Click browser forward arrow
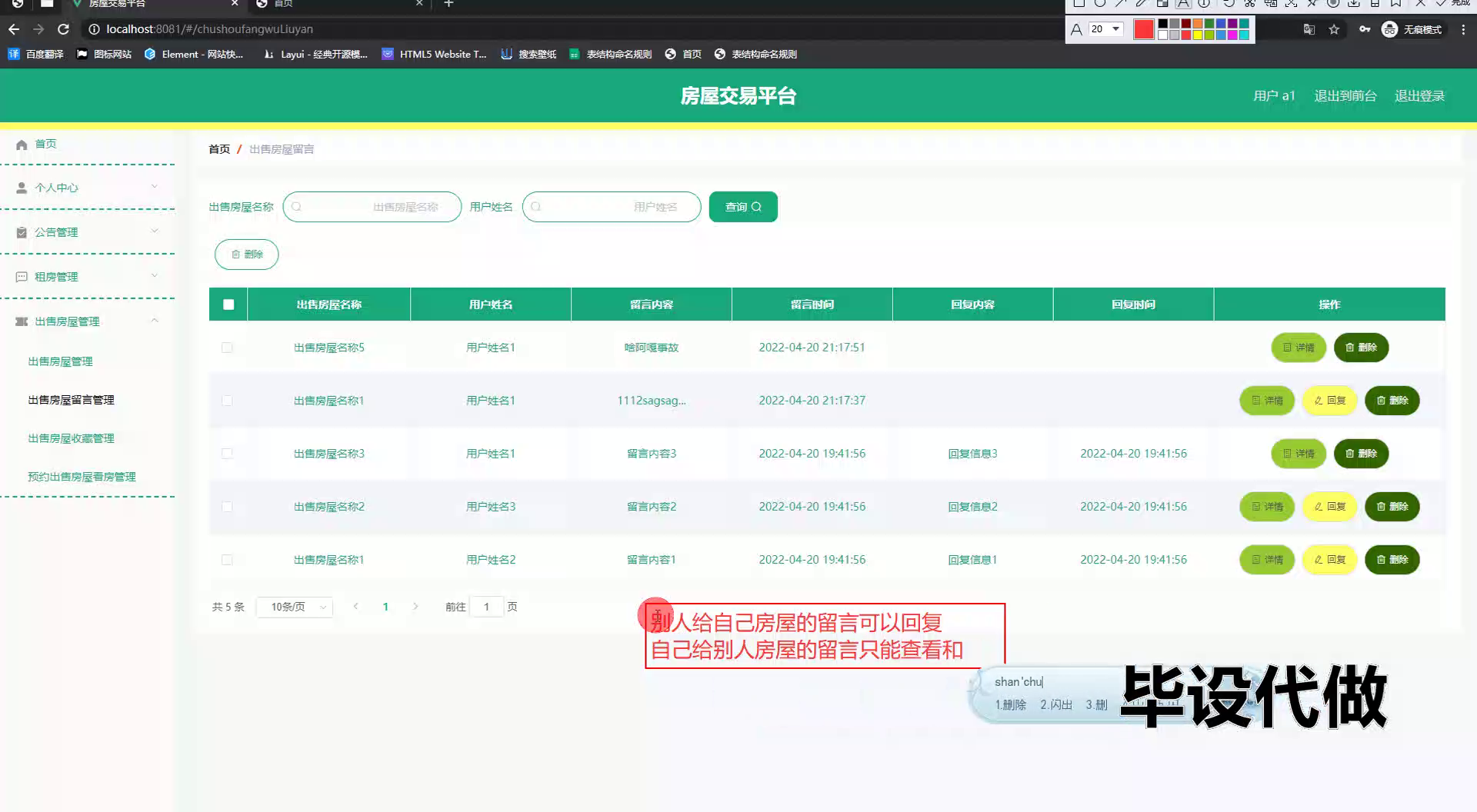Image resolution: width=1477 pixels, height=812 pixels. coord(38,29)
